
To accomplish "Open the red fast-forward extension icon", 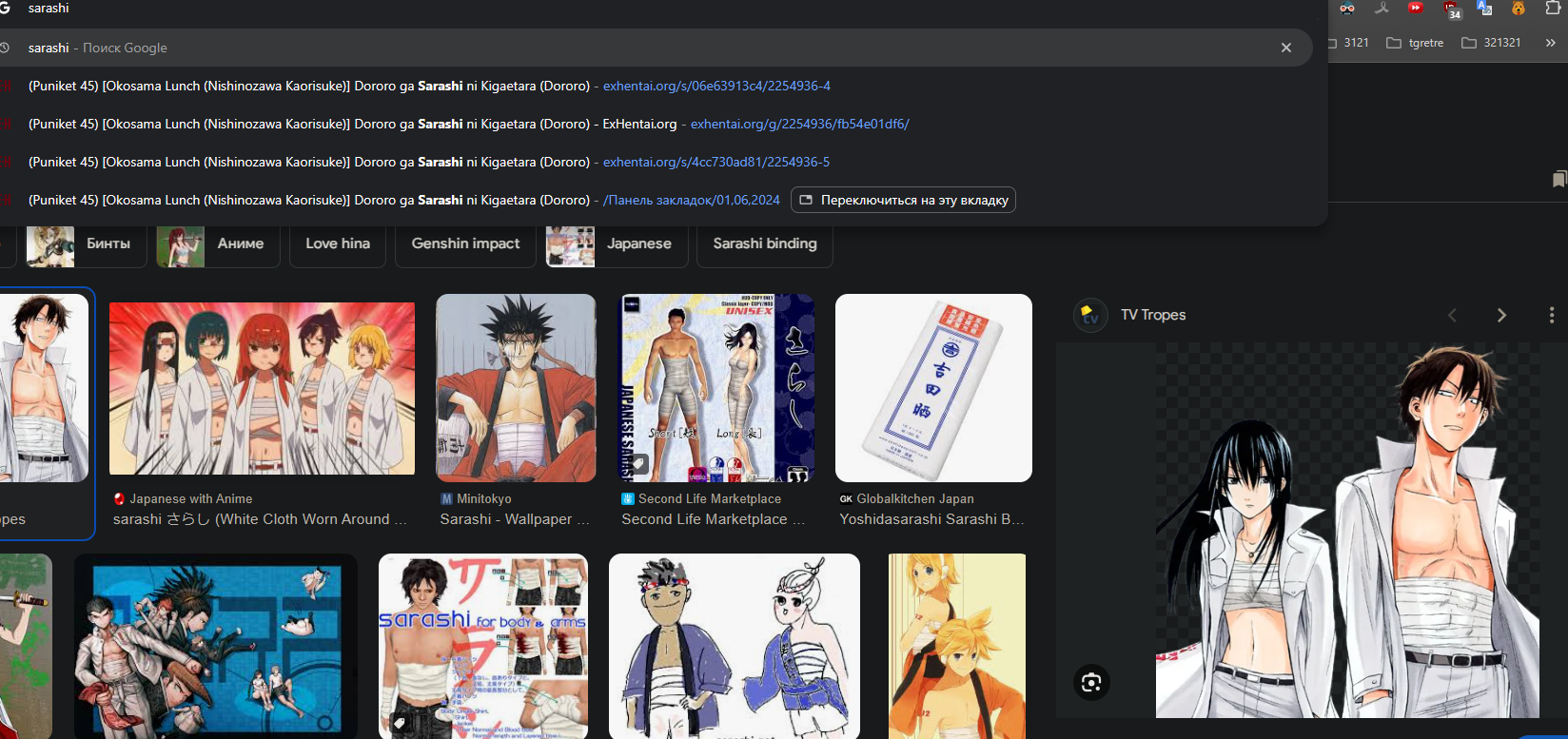I will point(1416,8).
